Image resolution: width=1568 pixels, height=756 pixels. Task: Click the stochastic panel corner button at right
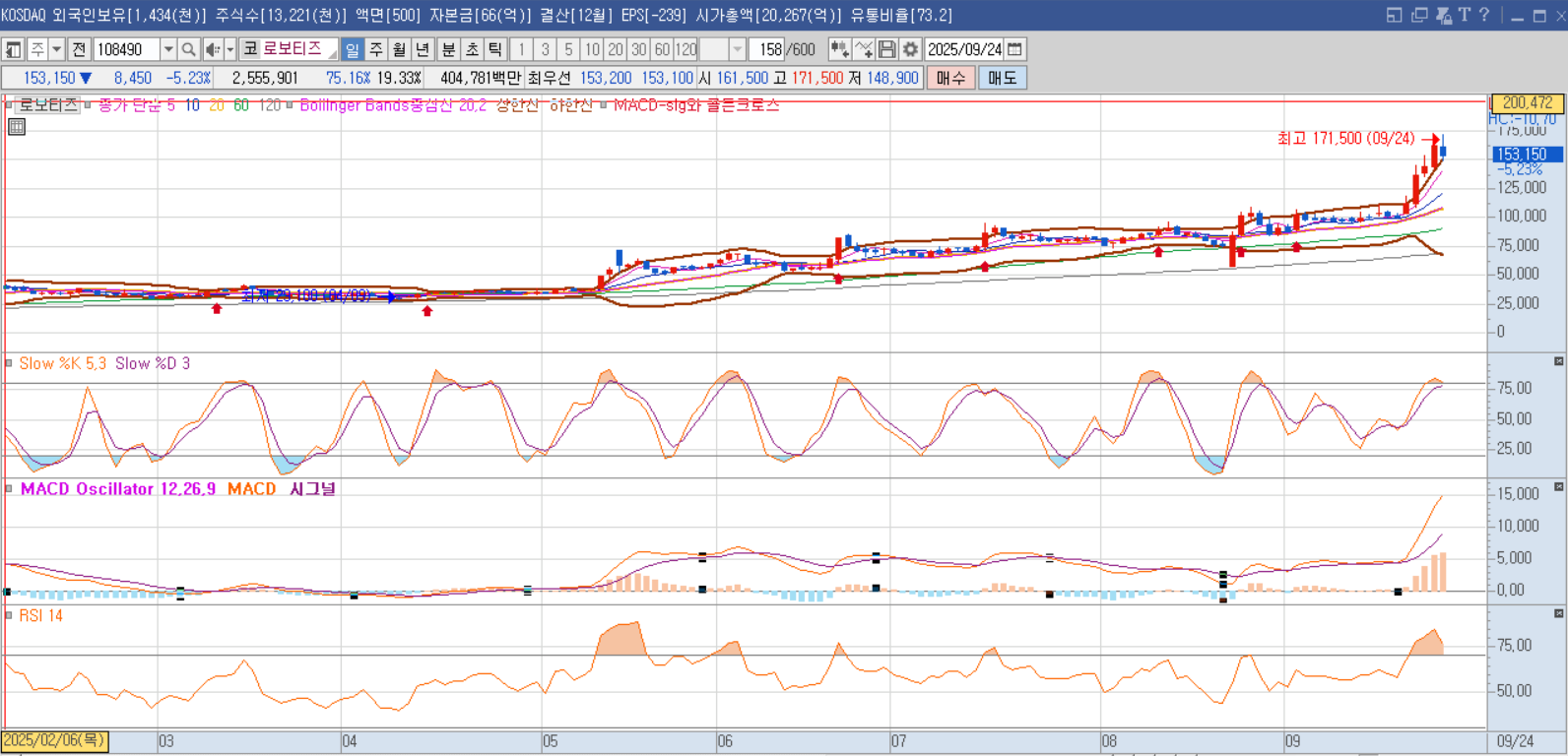point(1558,361)
